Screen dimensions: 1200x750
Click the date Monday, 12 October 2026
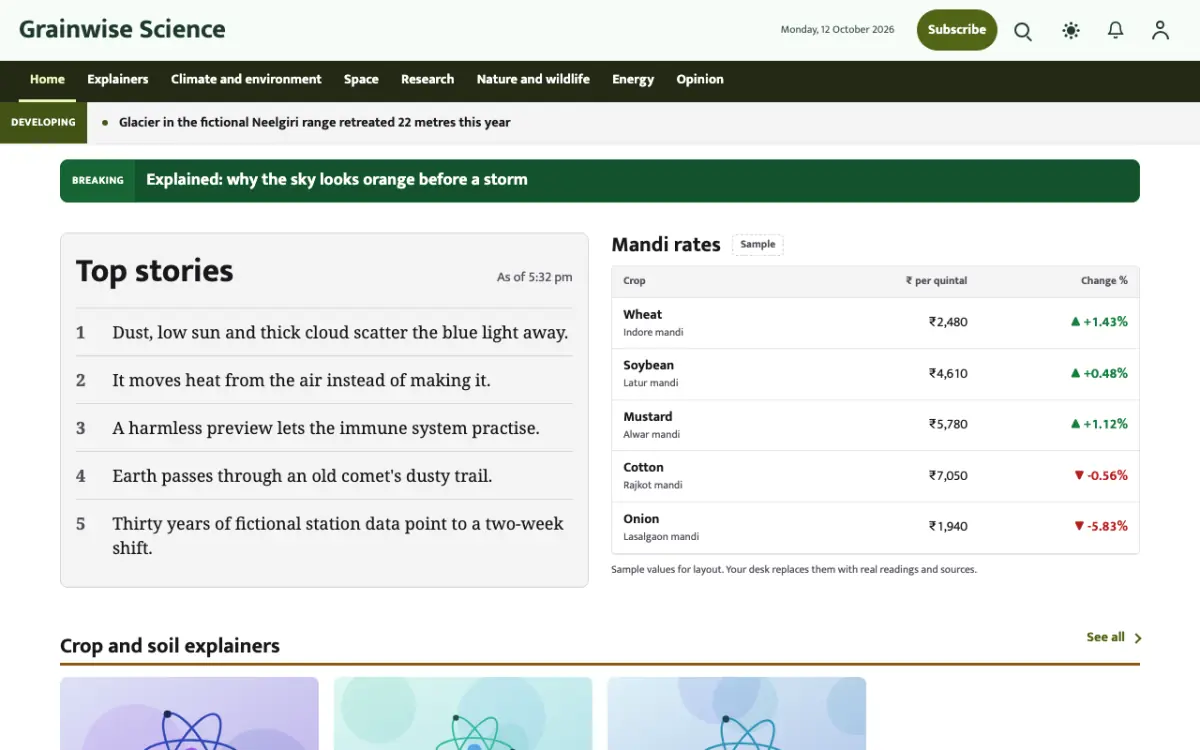pos(837,30)
